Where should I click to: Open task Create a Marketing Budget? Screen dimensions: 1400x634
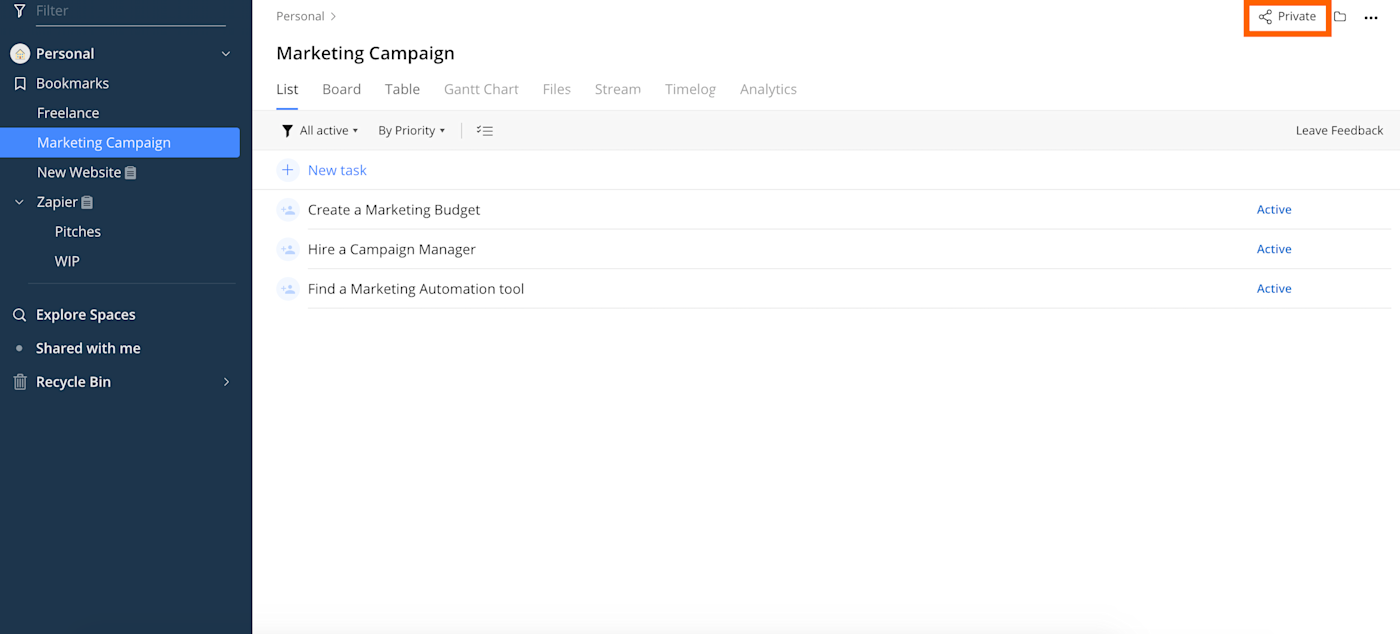pos(394,210)
